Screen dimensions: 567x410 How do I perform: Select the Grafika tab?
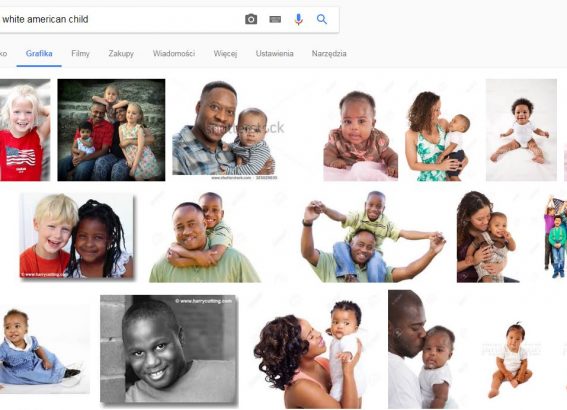(39, 54)
